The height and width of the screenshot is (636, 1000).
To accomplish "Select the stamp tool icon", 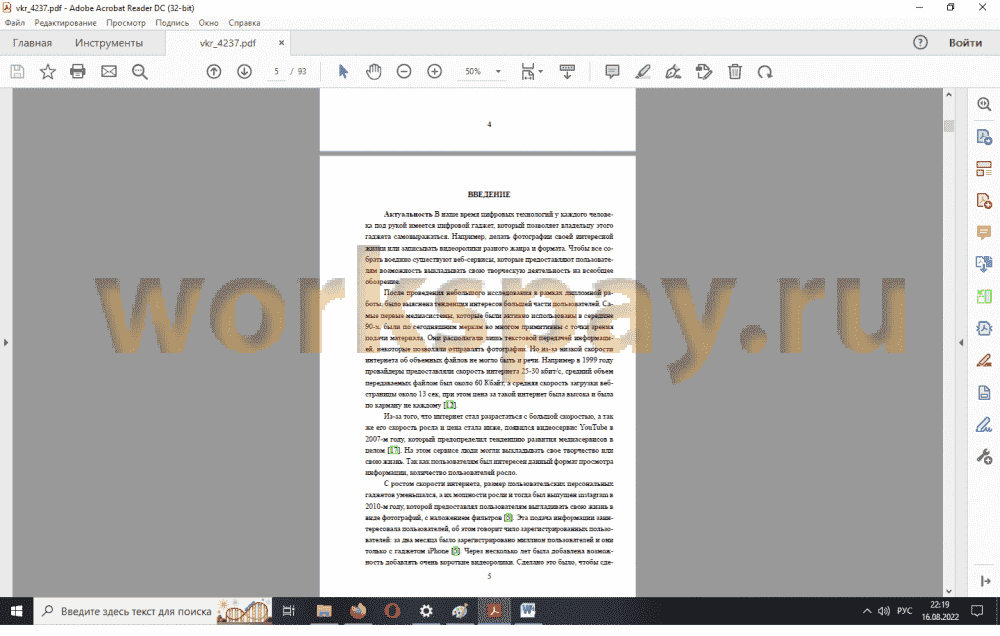I will [704, 71].
